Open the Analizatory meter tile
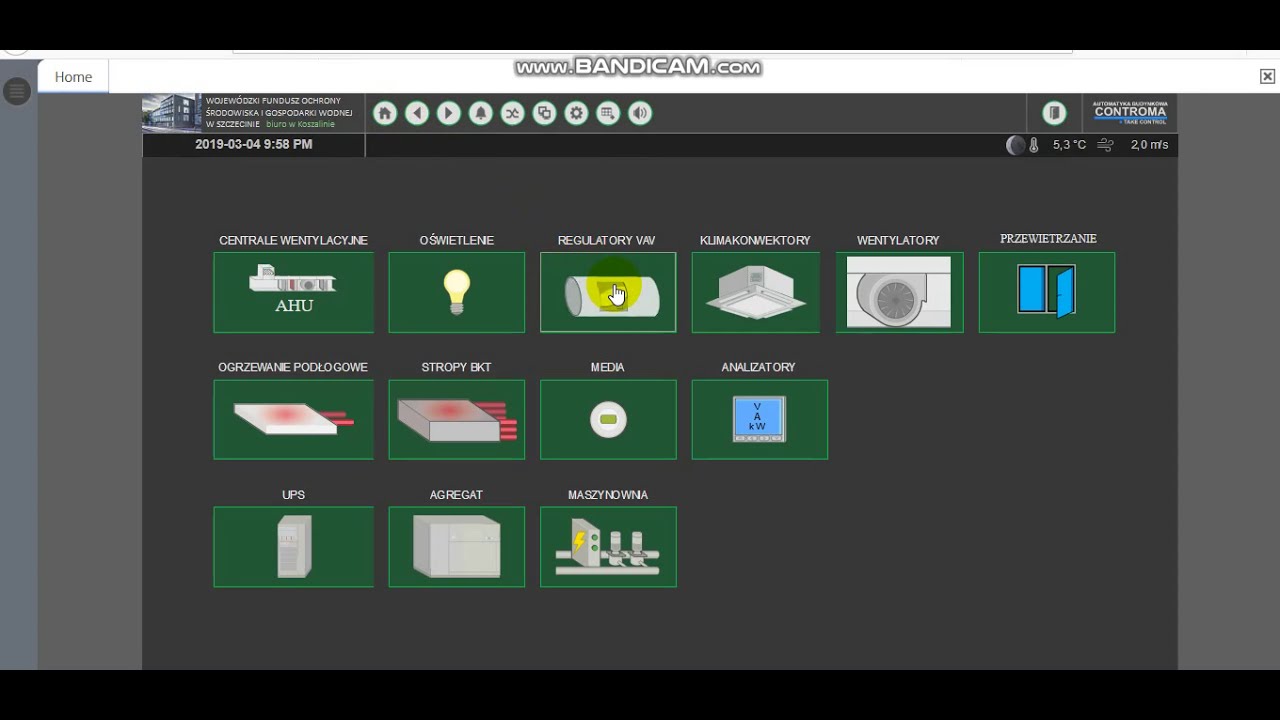The height and width of the screenshot is (720, 1280). 760,419
